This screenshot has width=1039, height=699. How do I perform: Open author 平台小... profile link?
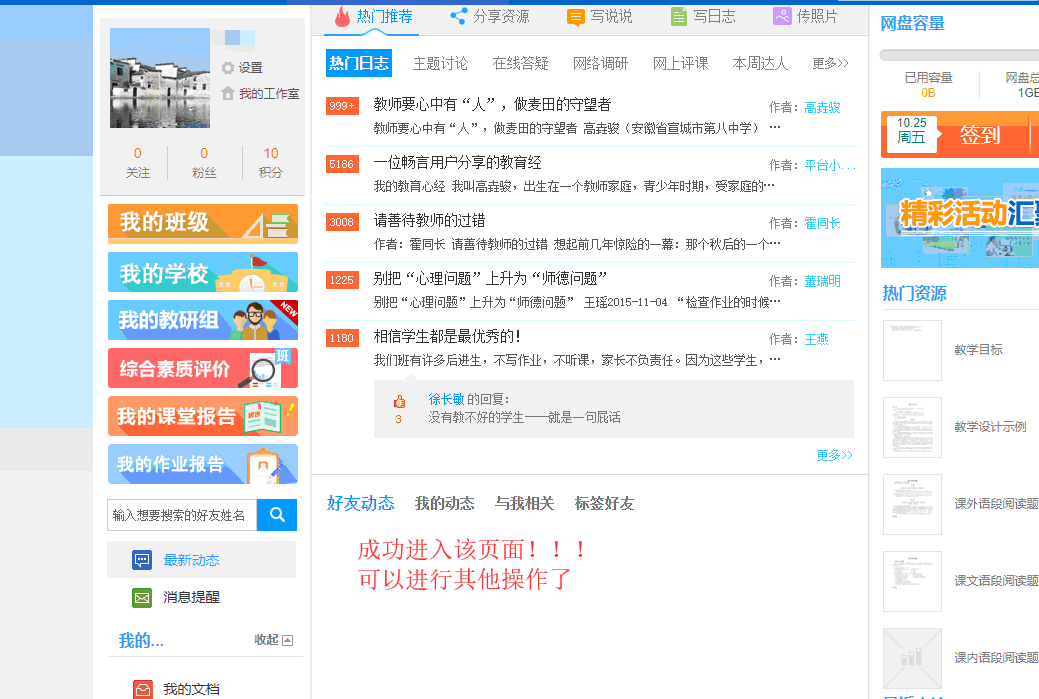[830, 166]
